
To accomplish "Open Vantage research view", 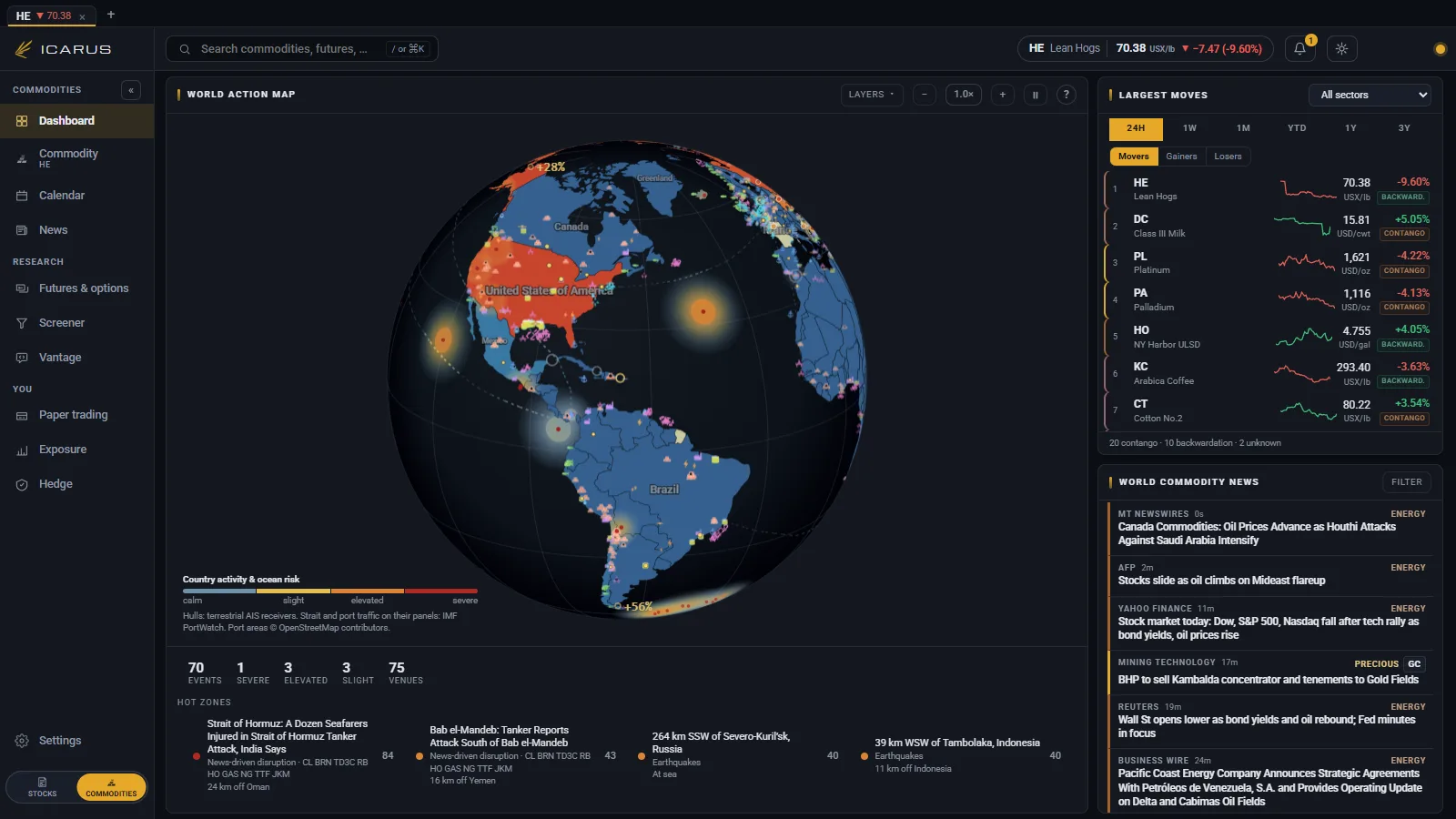I will [x=77, y=358].
